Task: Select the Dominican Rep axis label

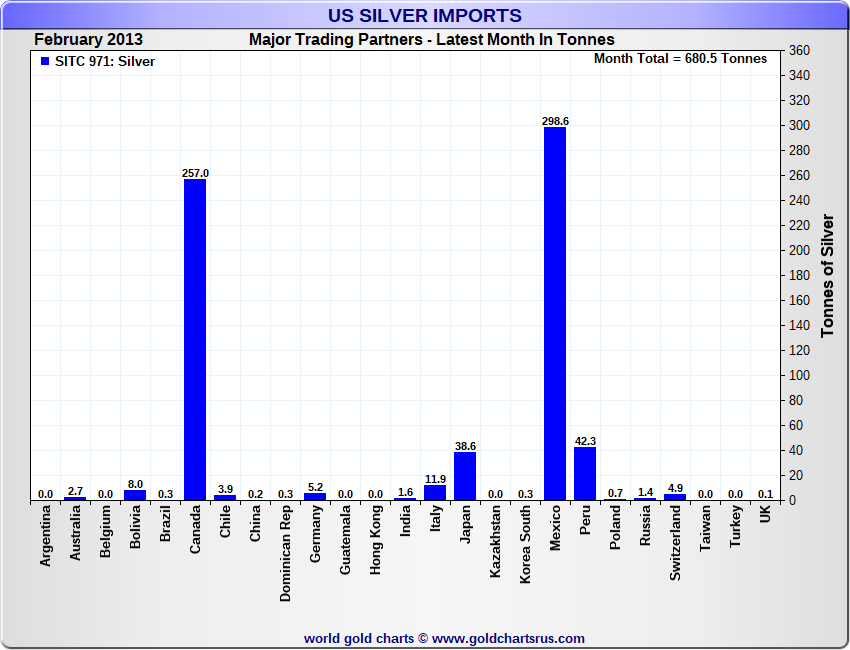Action: (x=285, y=554)
